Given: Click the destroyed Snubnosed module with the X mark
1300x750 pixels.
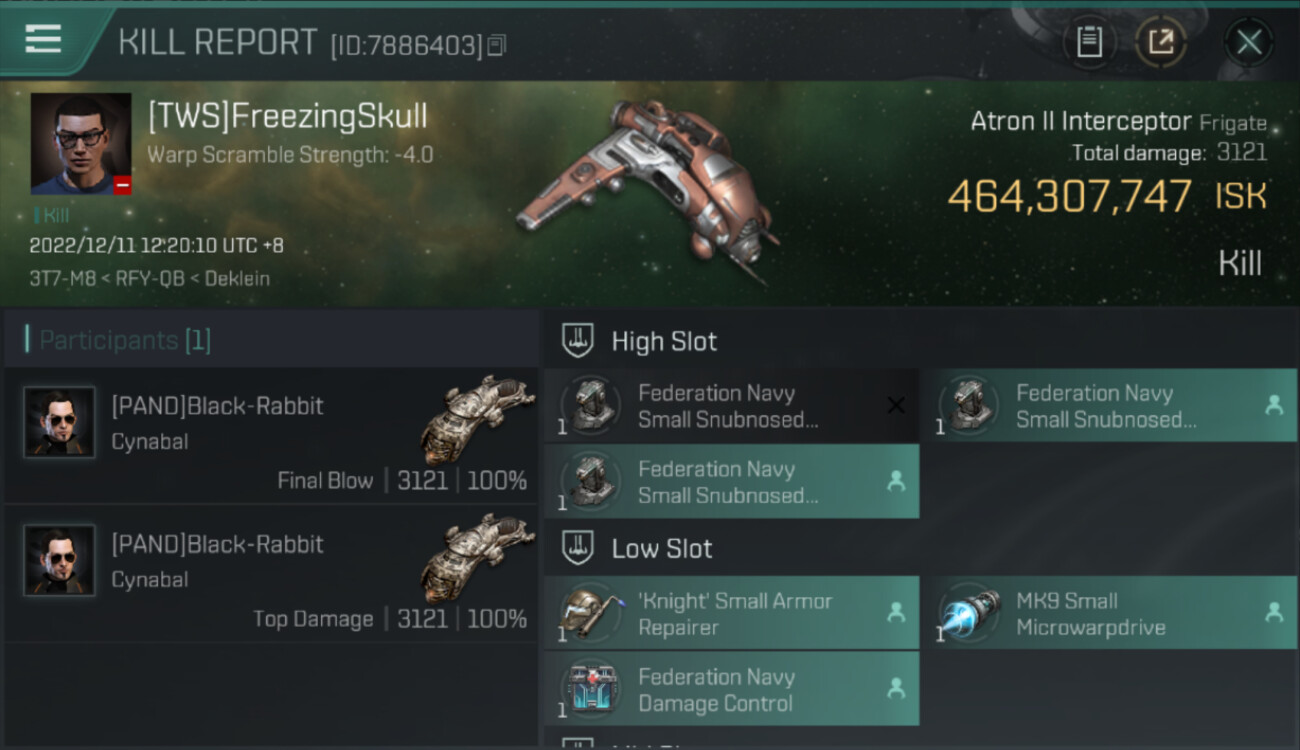Looking at the screenshot, I should coord(732,405).
